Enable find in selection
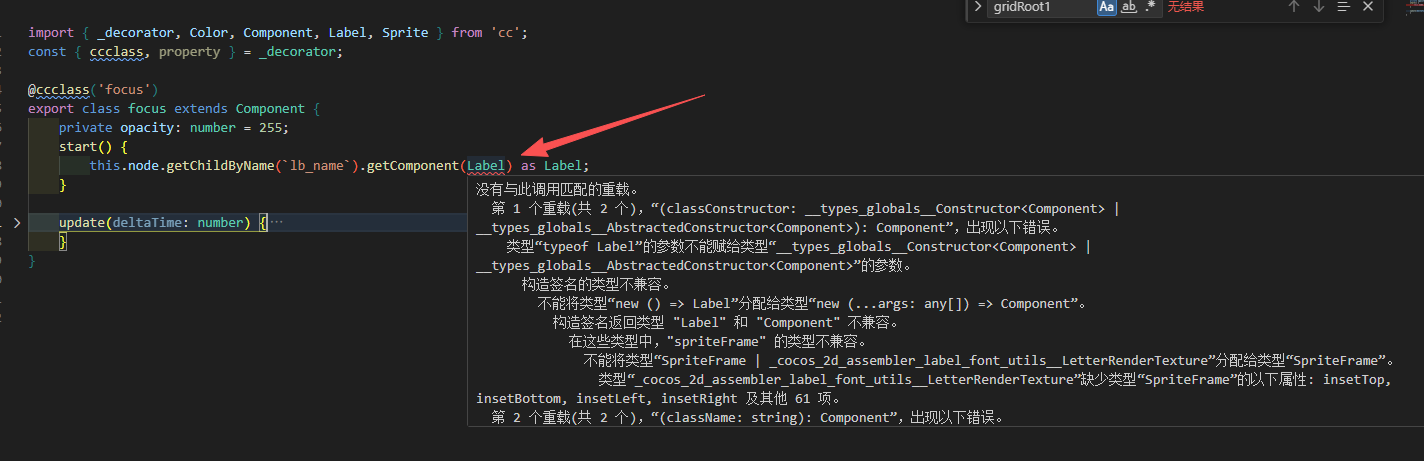Viewport: 1424px width, 461px height. [x=1343, y=7]
